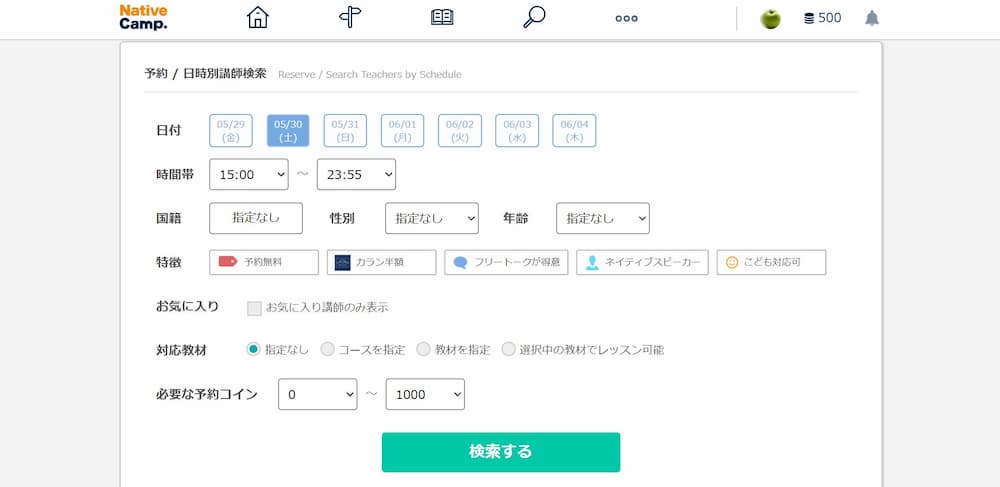This screenshot has height=487, width=1000.
Task: Open the maximum coin dropdown showing 1000
Action: [x=425, y=395]
